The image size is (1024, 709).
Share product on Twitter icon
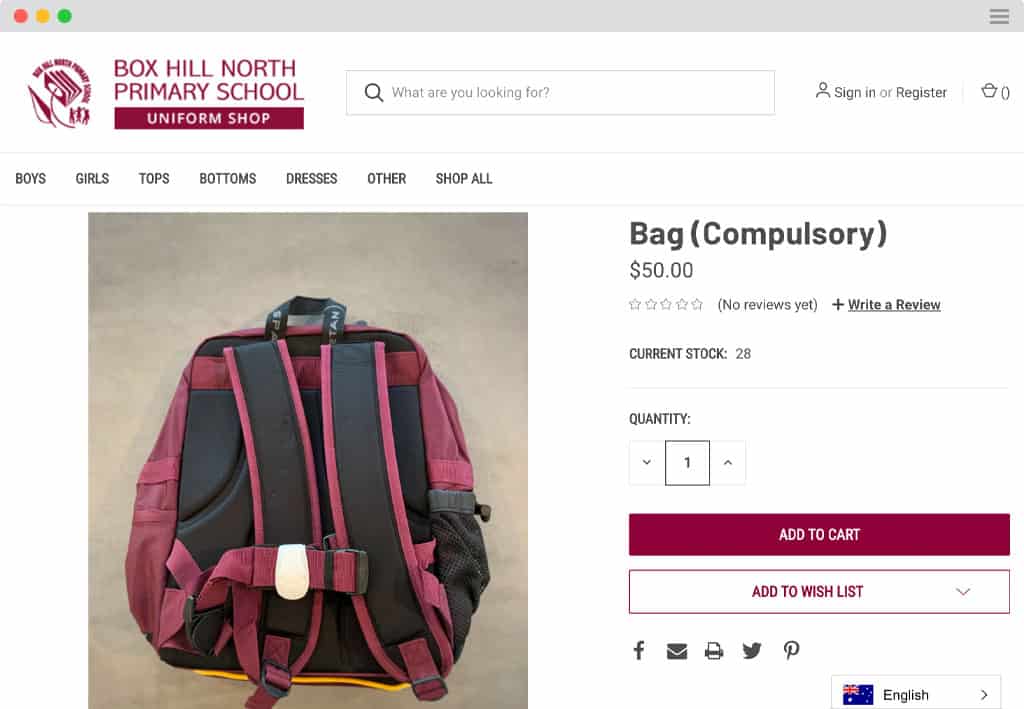[x=752, y=650]
